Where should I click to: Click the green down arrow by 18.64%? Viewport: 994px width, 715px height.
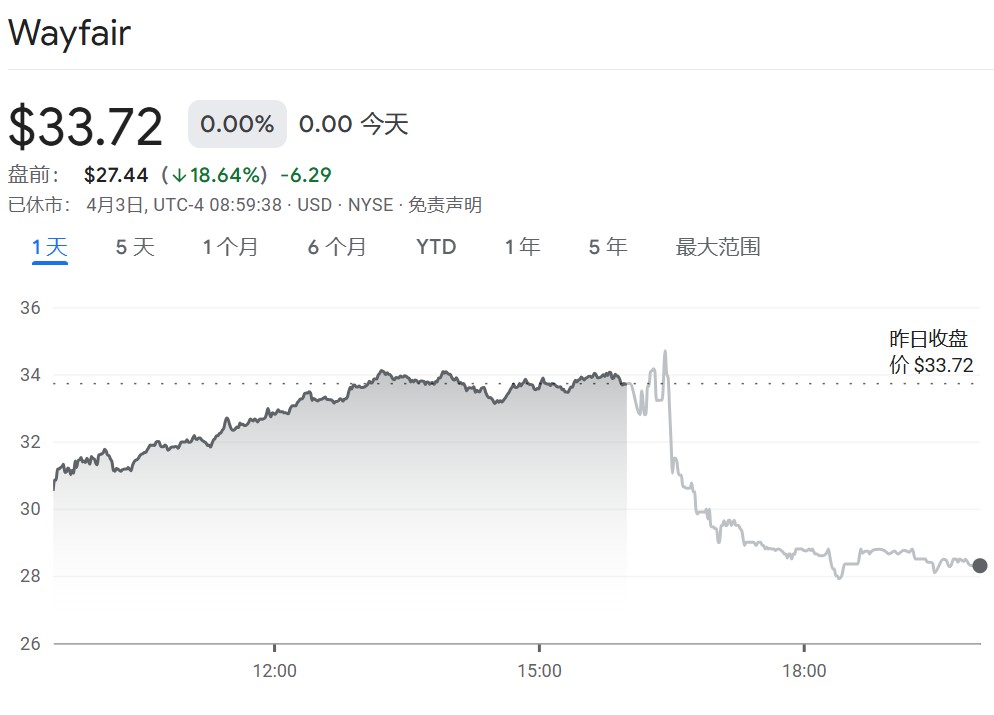(x=179, y=175)
